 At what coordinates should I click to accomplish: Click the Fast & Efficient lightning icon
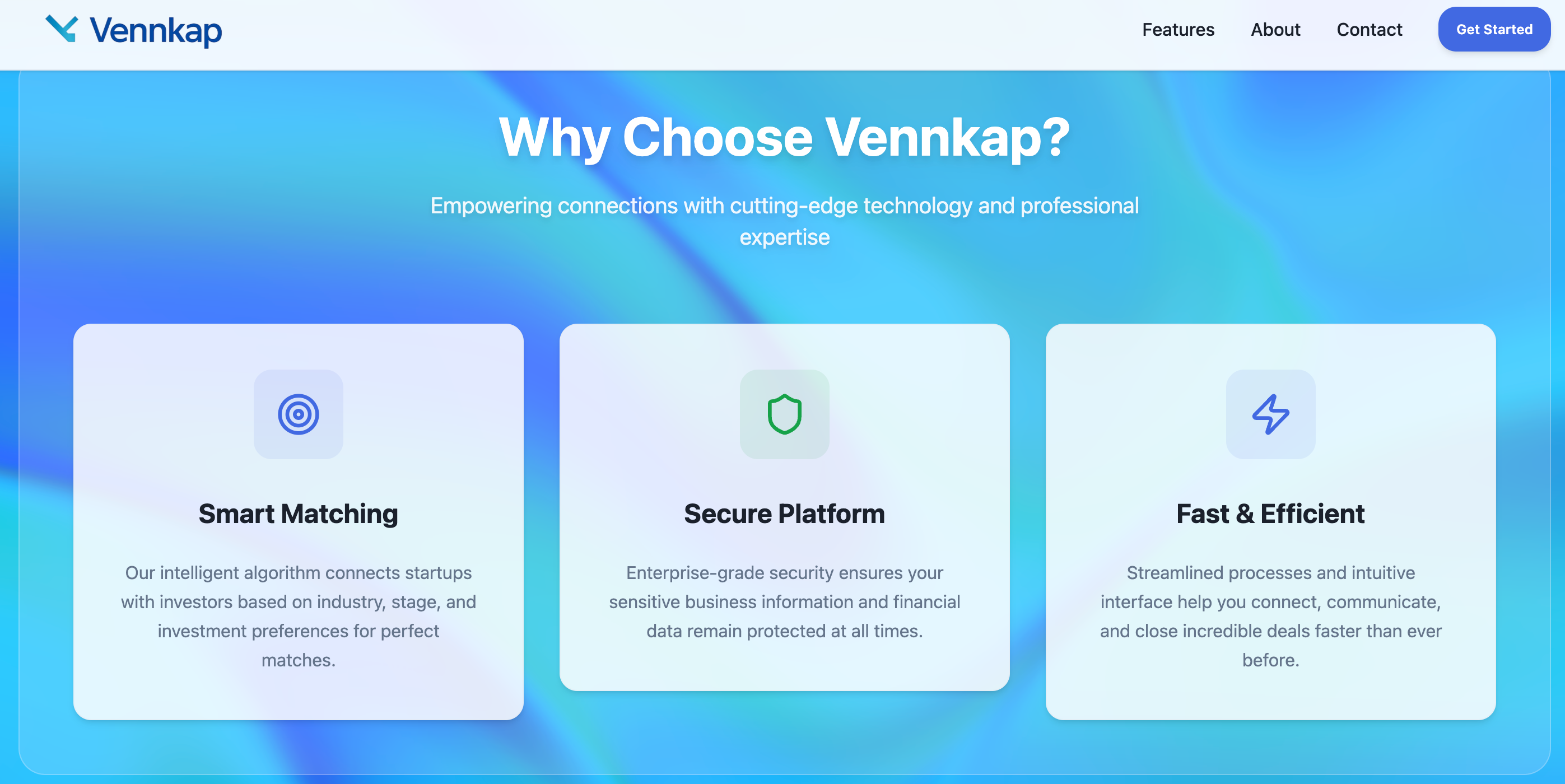pos(1270,414)
